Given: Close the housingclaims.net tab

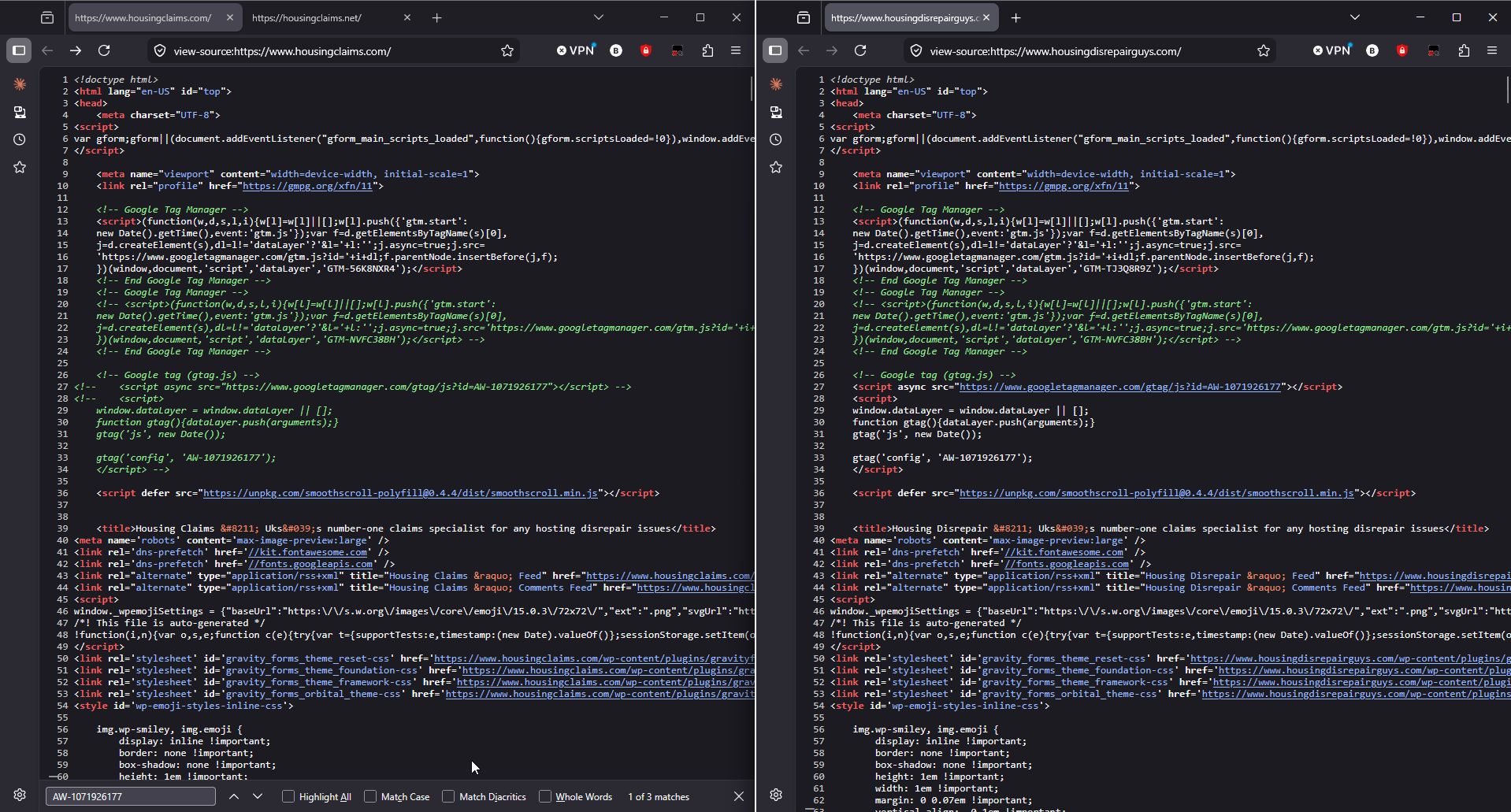Looking at the screenshot, I should click(407, 17).
